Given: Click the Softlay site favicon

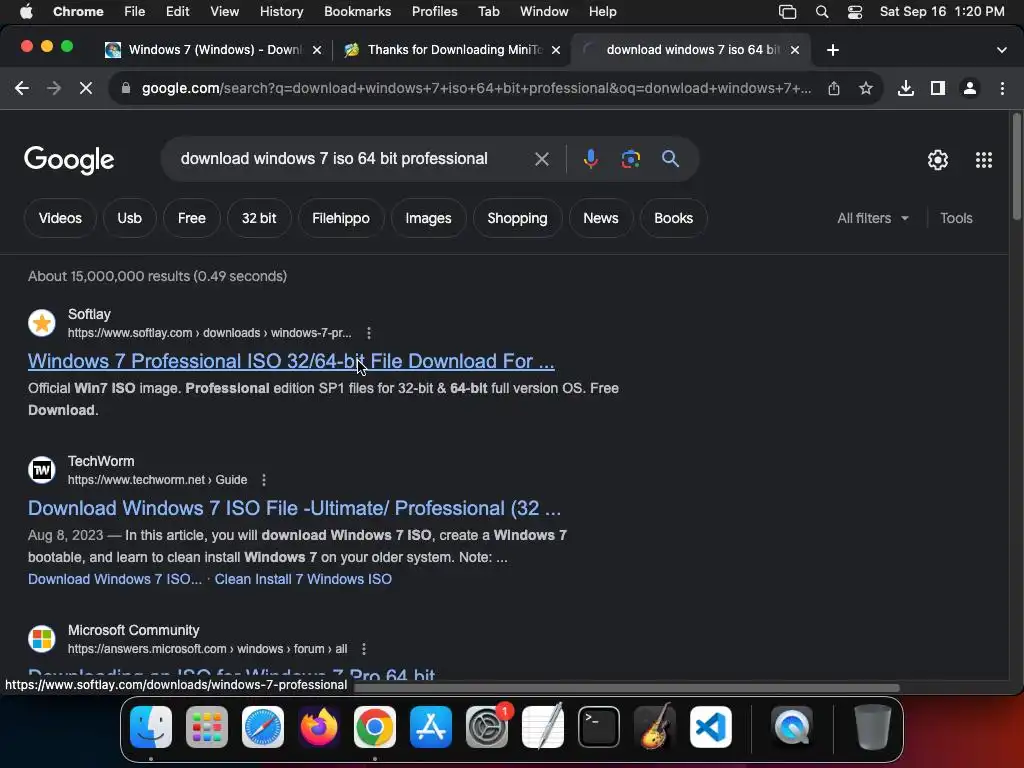Looking at the screenshot, I should tap(42, 323).
